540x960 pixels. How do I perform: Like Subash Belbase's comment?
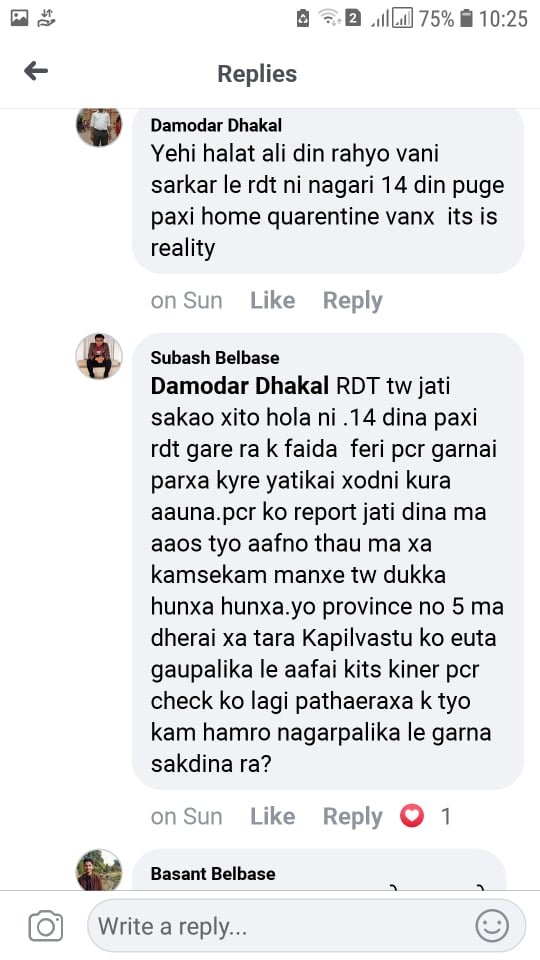272,816
